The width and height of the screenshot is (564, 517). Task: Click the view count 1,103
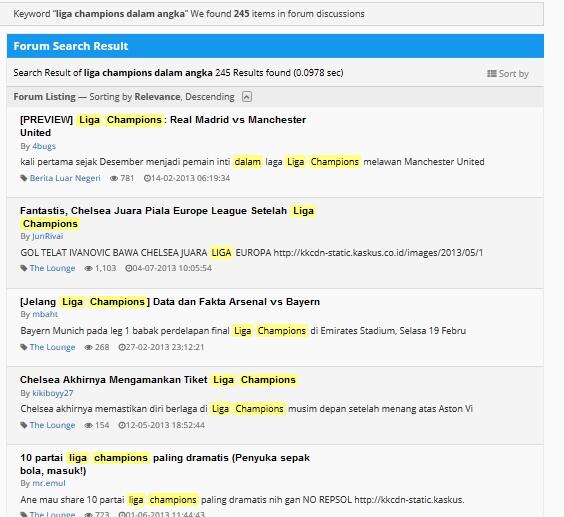click(105, 268)
